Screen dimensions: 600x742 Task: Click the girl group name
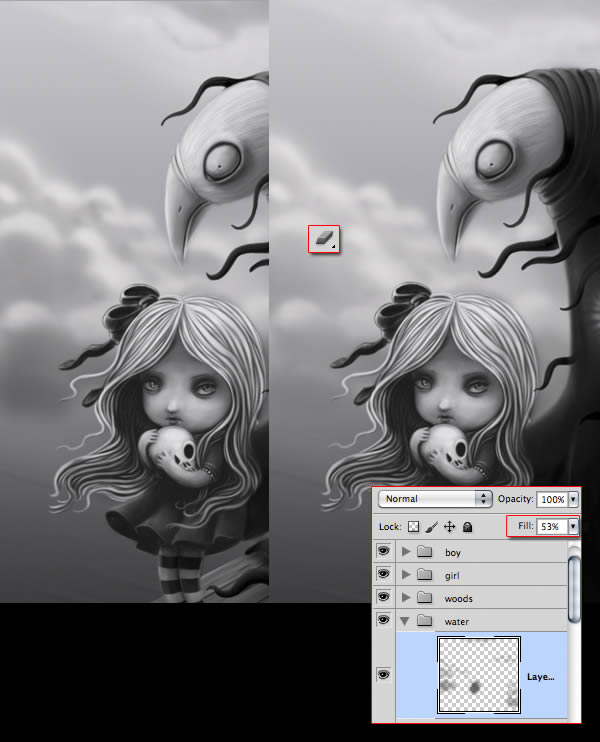(452, 576)
